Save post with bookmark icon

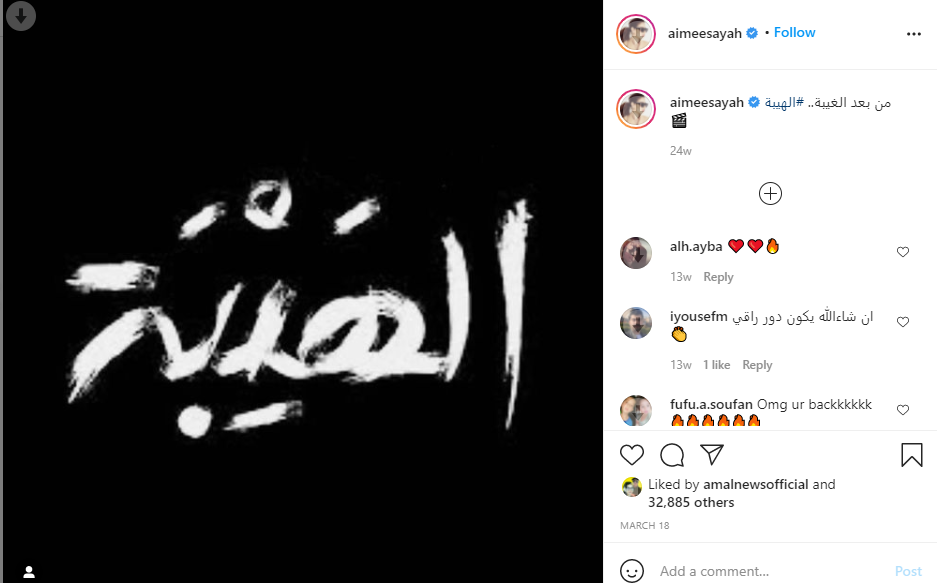pyautogui.click(x=911, y=455)
